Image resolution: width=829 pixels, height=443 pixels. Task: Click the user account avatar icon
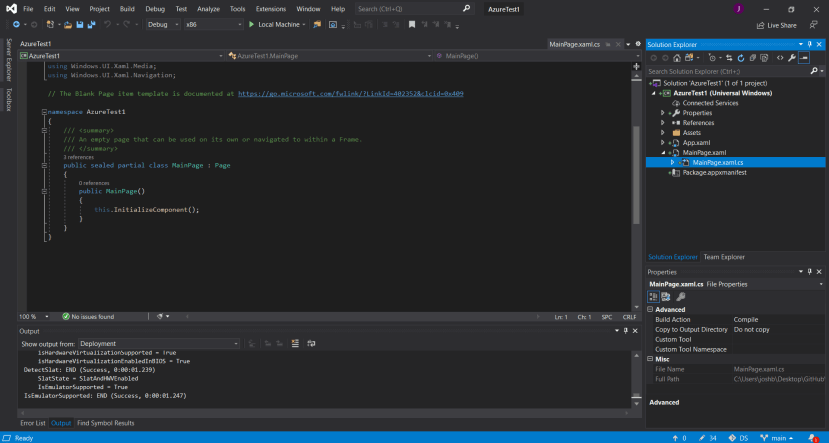(739, 8)
